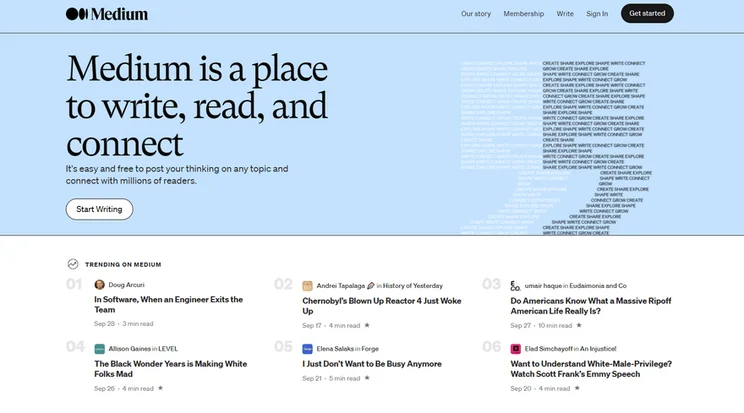This screenshot has width=744, height=413.
Task: Click the animated word-art M graphic
Action: click(556, 148)
